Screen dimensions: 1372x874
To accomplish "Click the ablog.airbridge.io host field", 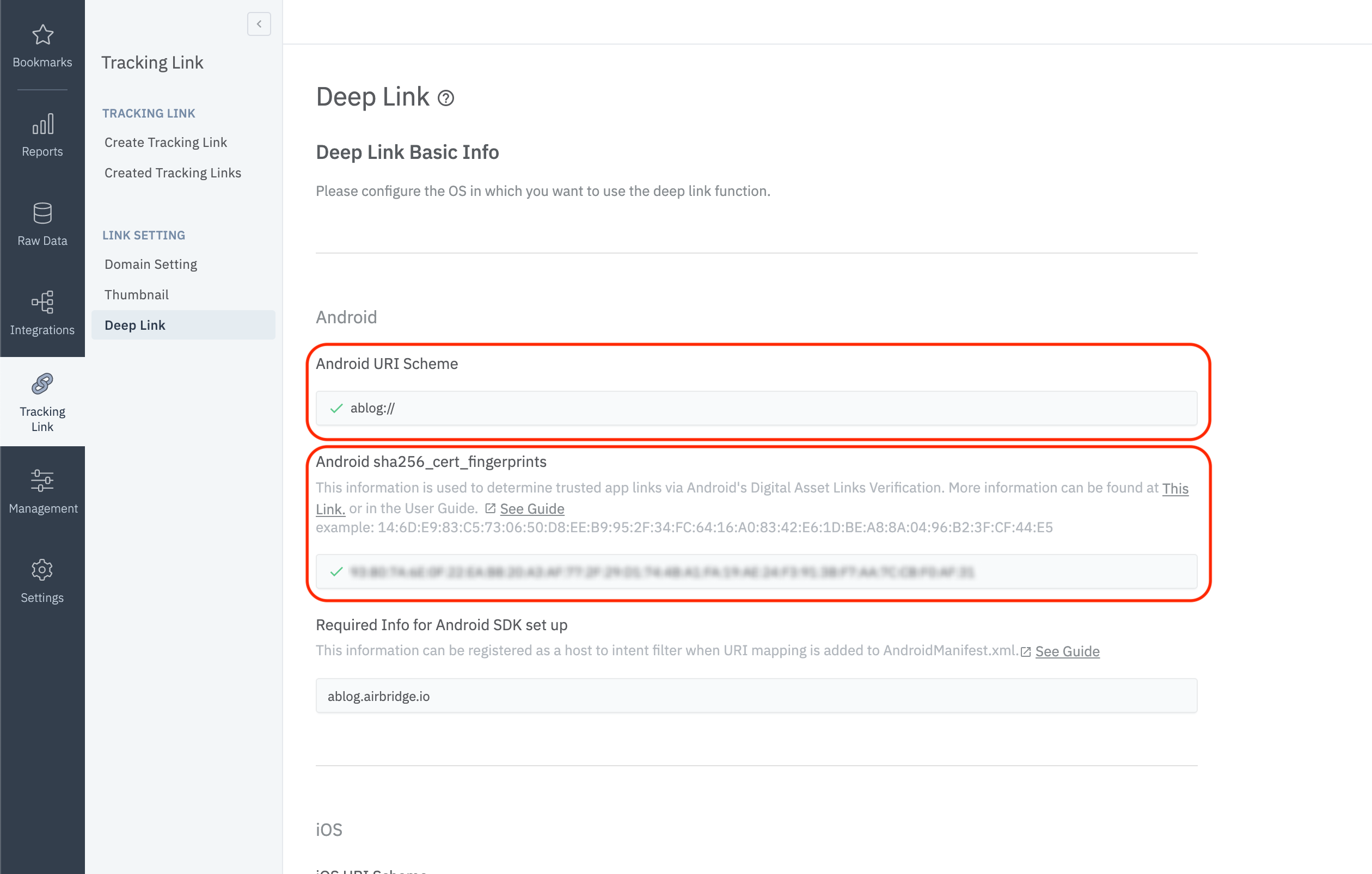I will click(756, 696).
